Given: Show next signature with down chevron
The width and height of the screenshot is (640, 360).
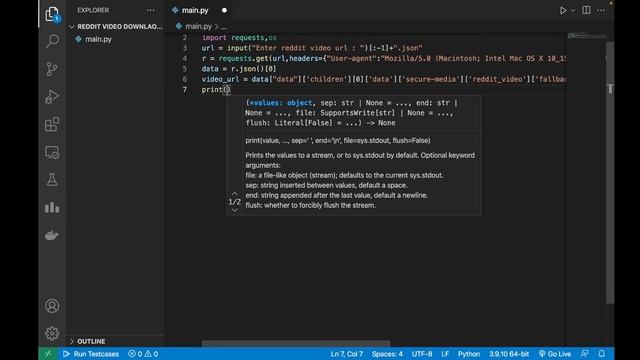Looking at the screenshot, I should pyautogui.click(x=235, y=210).
